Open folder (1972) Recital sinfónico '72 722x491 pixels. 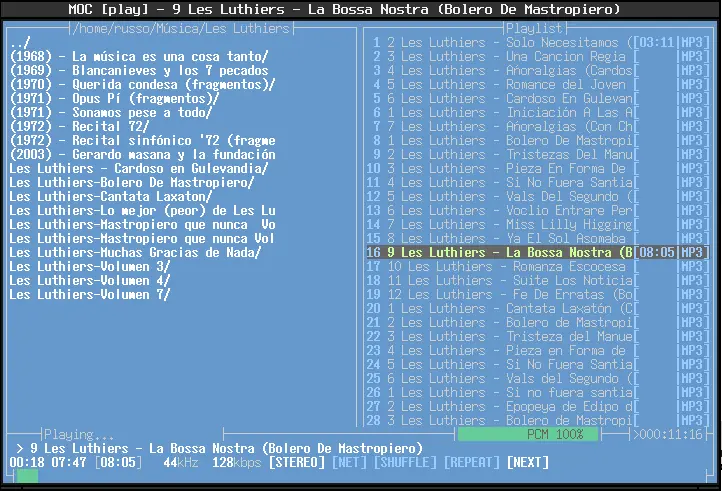point(142,140)
